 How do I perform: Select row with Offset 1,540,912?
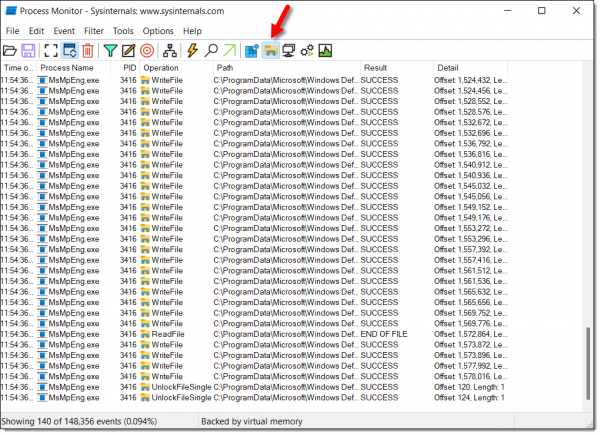pos(254,165)
